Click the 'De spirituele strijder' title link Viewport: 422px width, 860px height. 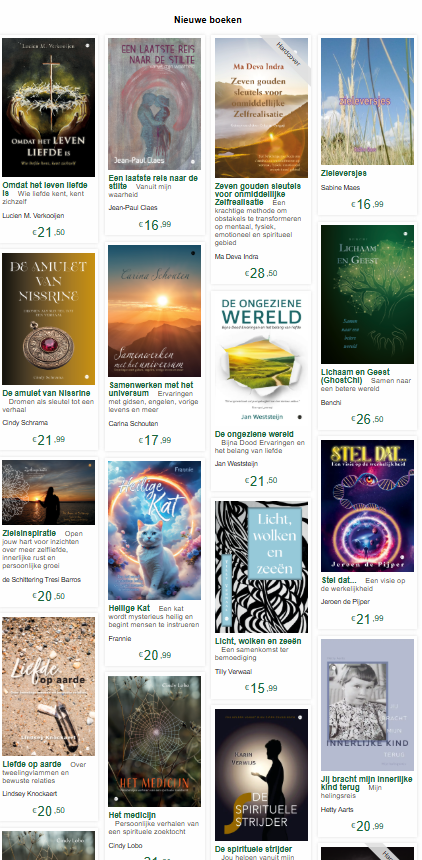[x=254, y=849]
